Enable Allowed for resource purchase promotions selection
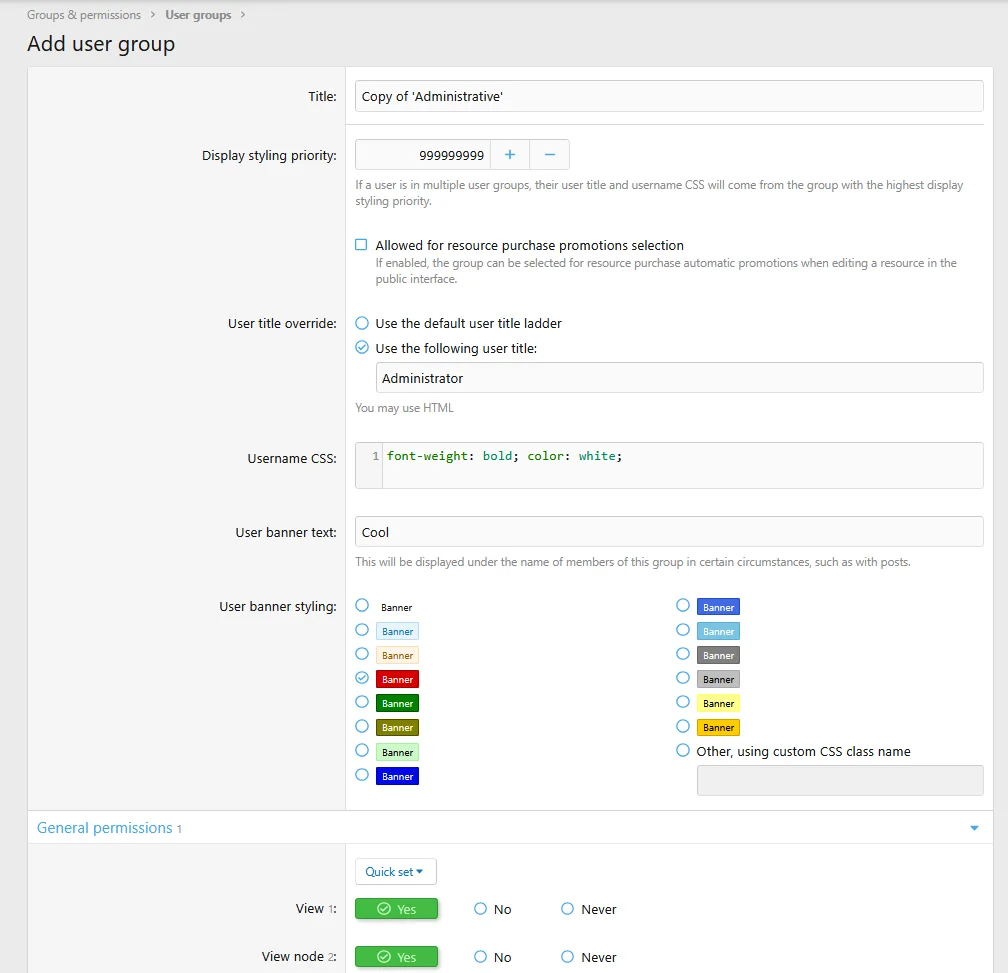The width and height of the screenshot is (1008, 973). click(x=362, y=245)
